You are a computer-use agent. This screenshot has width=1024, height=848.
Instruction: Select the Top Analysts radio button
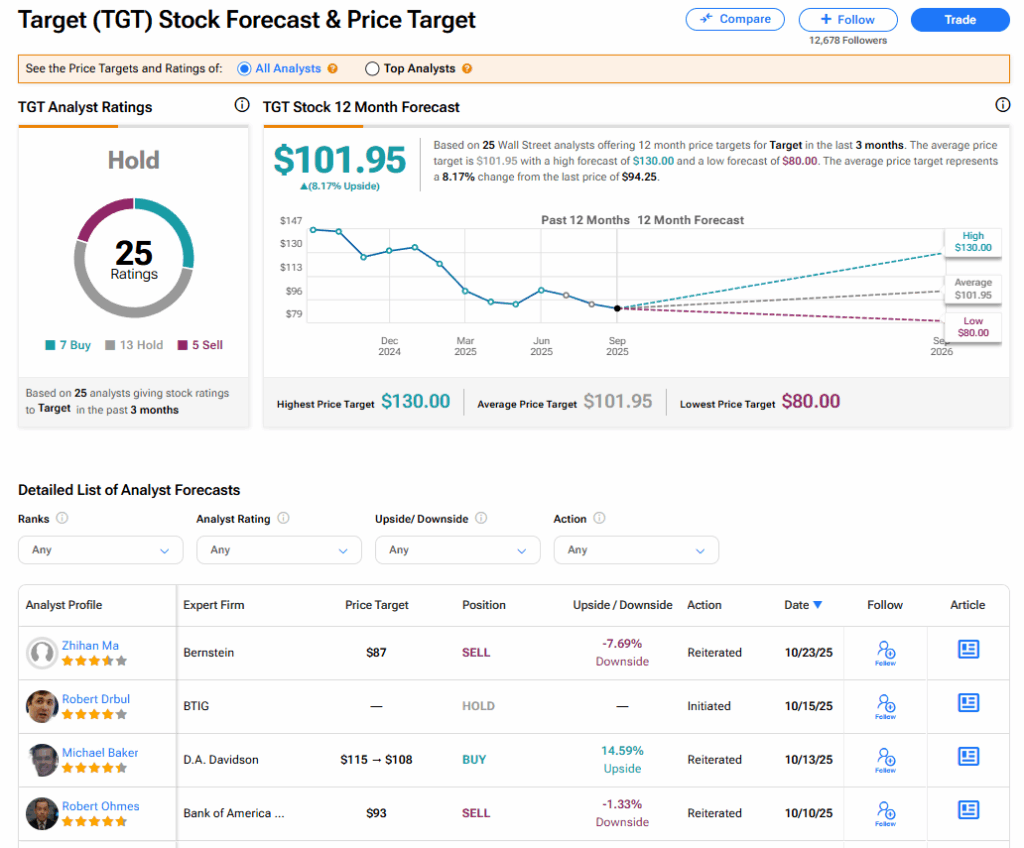[x=372, y=69]
